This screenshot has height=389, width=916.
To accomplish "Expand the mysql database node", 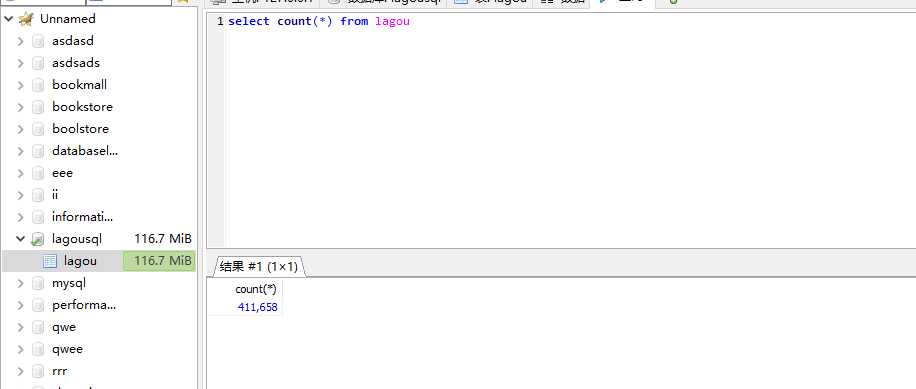I will 20,283.
